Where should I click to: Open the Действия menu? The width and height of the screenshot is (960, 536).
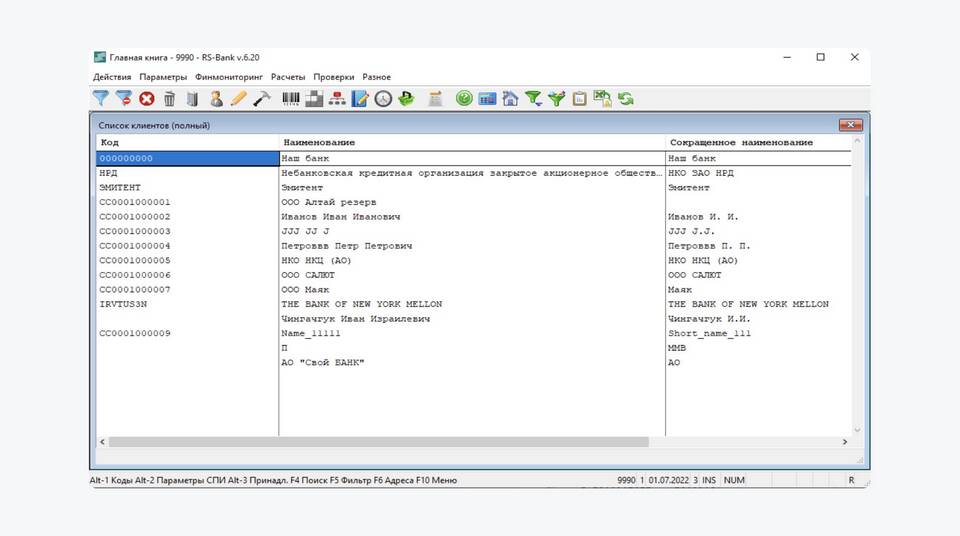coord(112,77)
